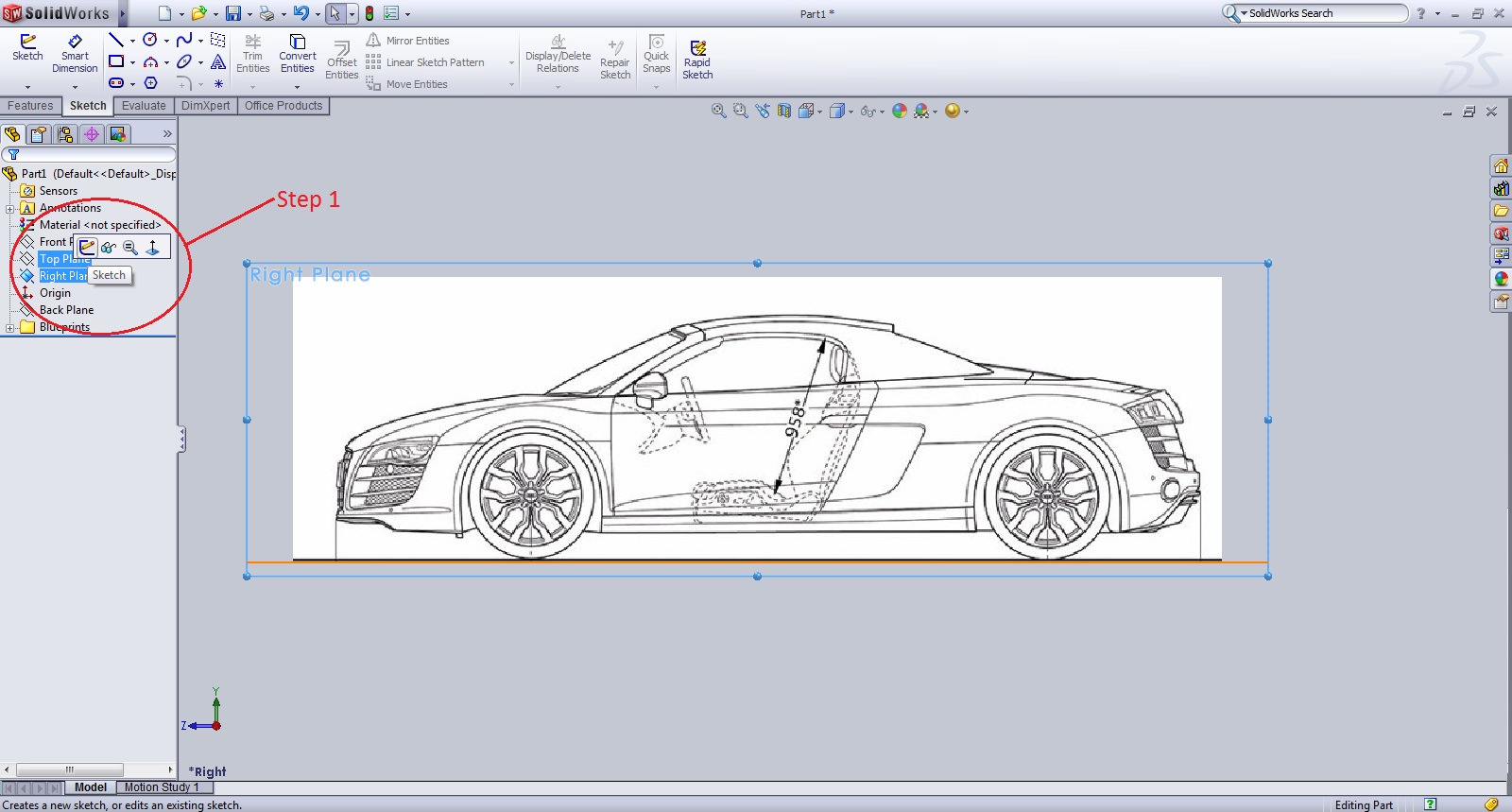Open the Circle tool dropdown arrow
Screen dimensions: 1512x812
point(166,41)
